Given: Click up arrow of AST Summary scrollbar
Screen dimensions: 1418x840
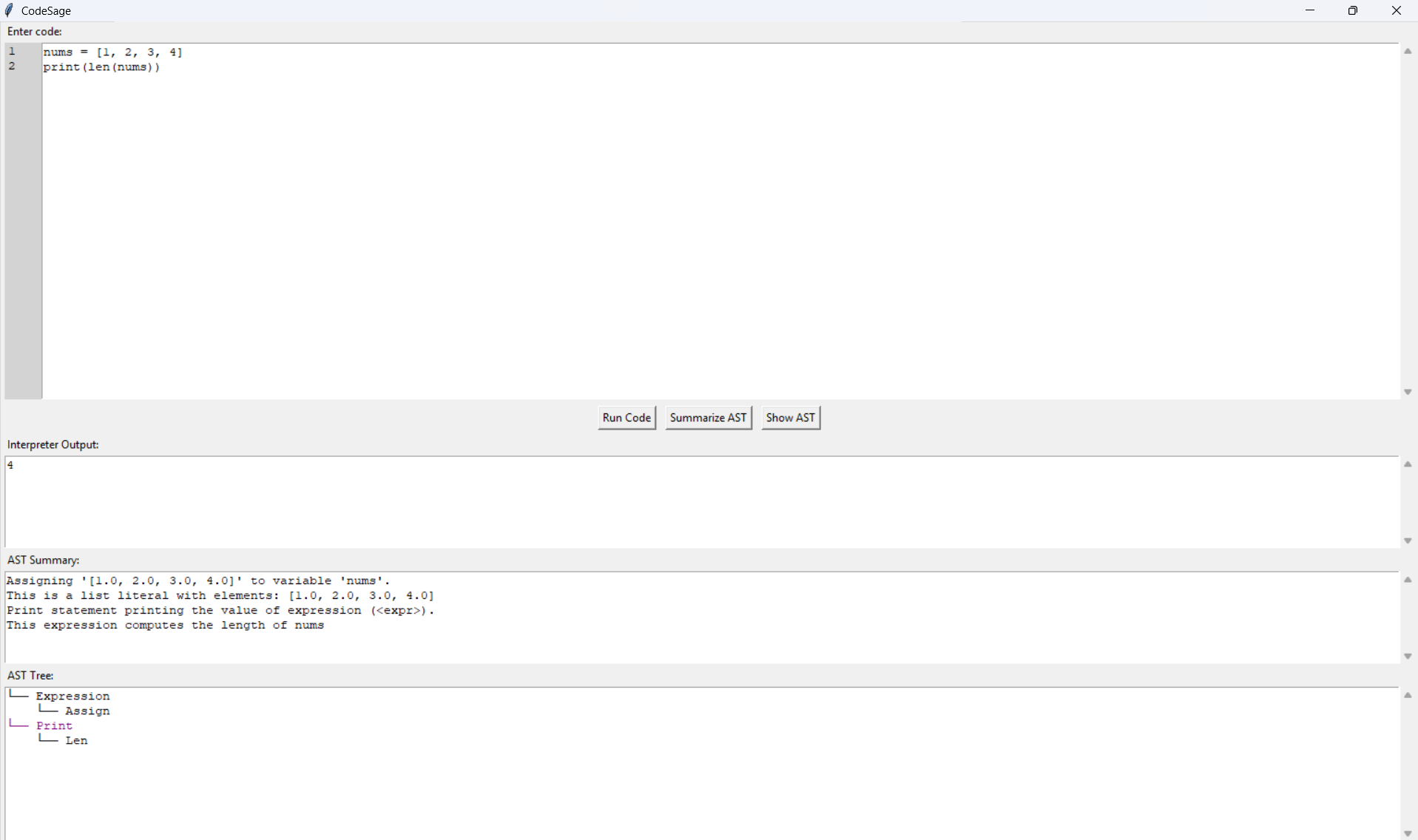Looking at the screenshot, I should pos(1408,580).
